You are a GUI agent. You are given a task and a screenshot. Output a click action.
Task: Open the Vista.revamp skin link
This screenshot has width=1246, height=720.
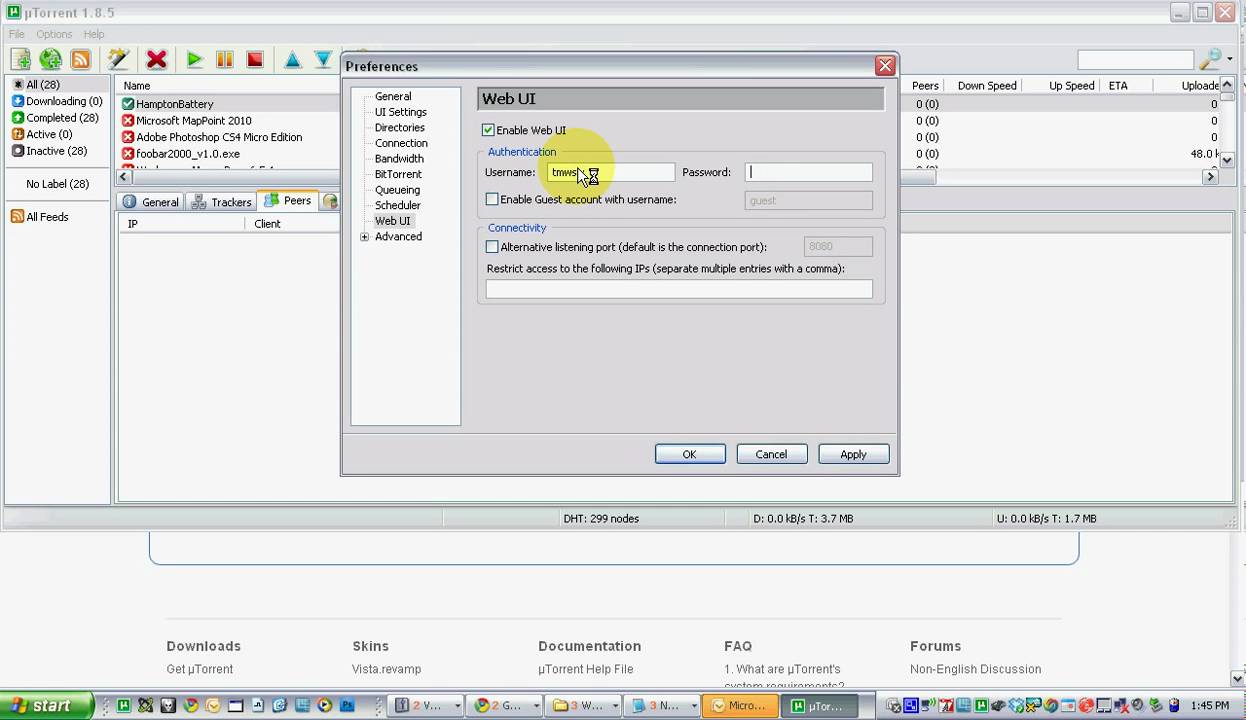click(387, 669)
